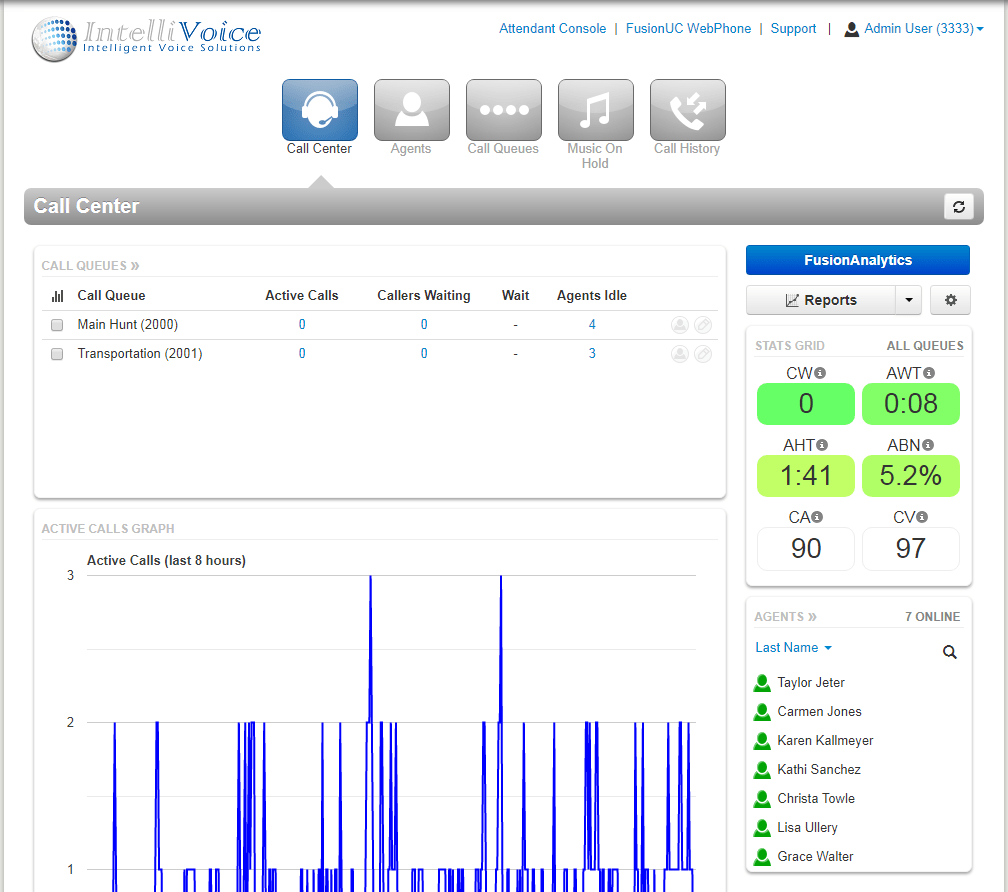Open the Attendant Console link
The height and width of the screenshot is (892, 1008).
552,29
